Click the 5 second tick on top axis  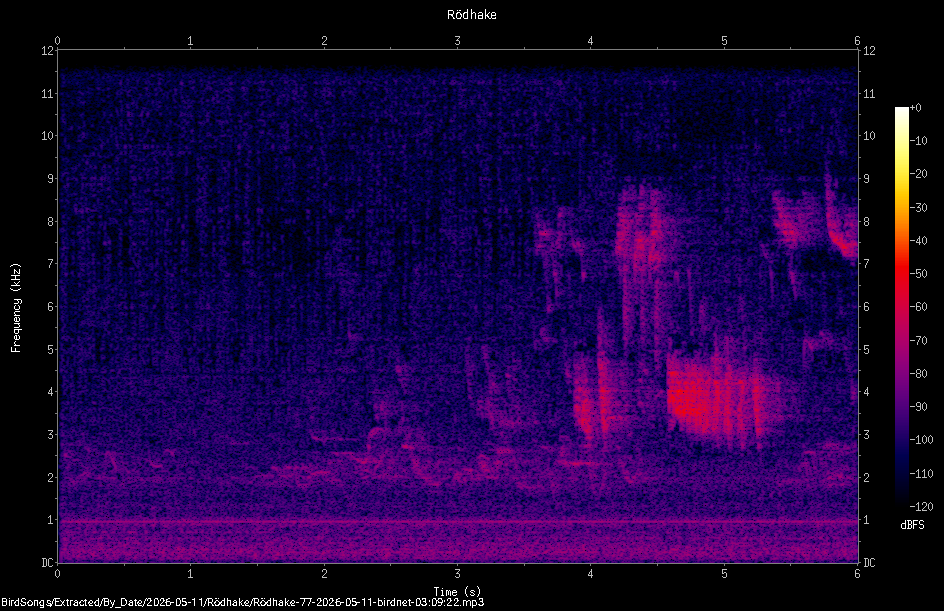click(724, 41)
